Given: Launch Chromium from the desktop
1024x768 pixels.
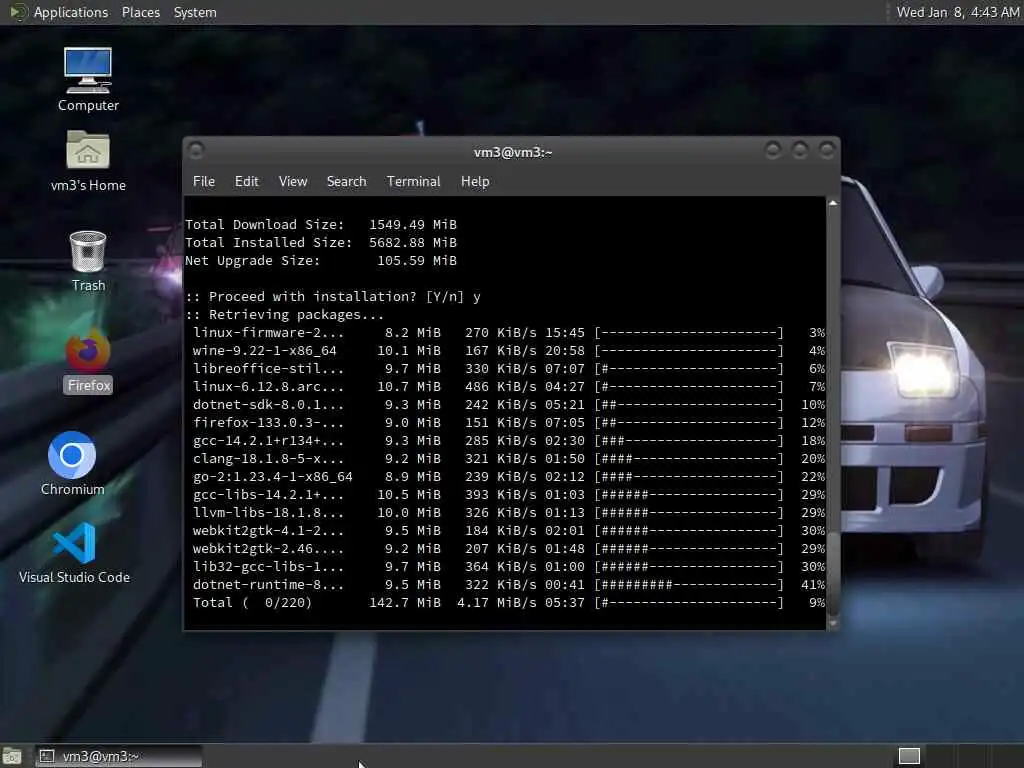Looking at the screenshot, I should pos(72,463).
